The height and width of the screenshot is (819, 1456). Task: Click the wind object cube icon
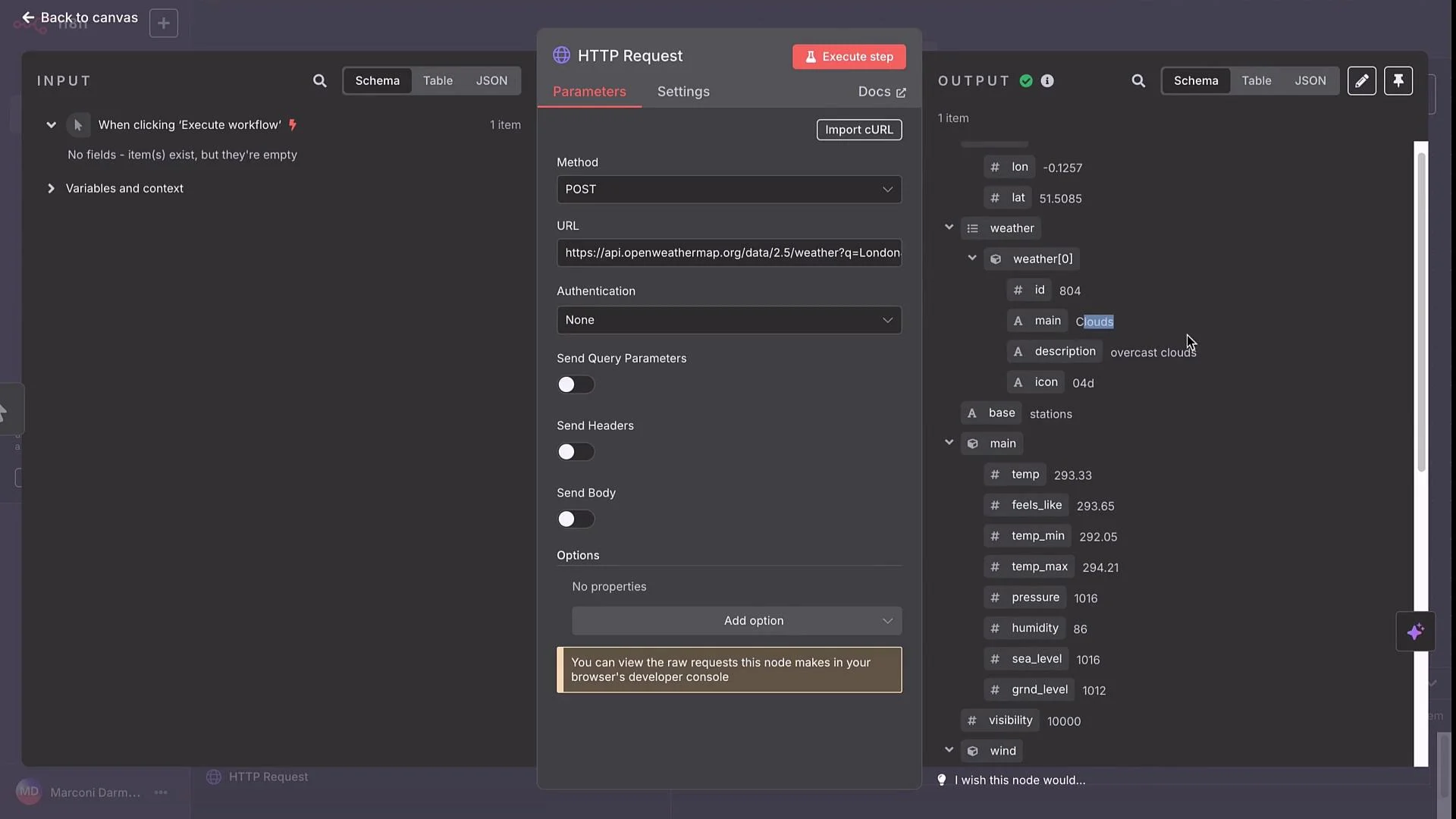coord(972,751)
